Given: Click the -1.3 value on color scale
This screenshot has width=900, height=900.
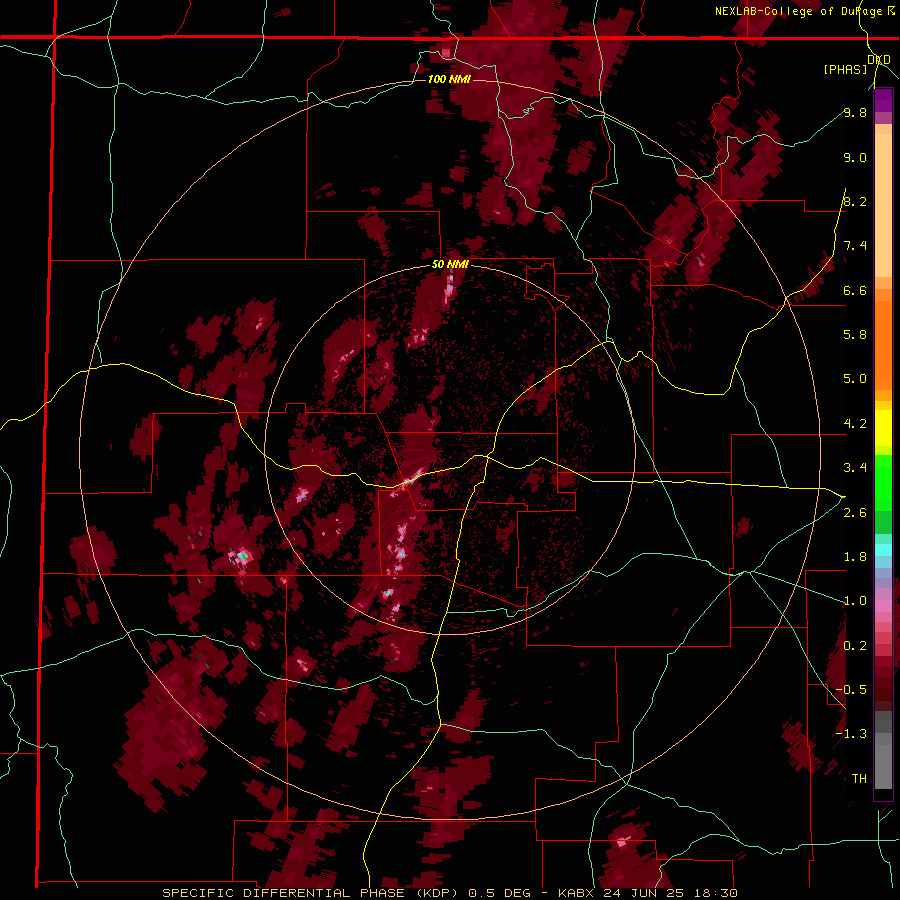Looking at the screenshot, I should pyautogui.click(x=851, y=734).
